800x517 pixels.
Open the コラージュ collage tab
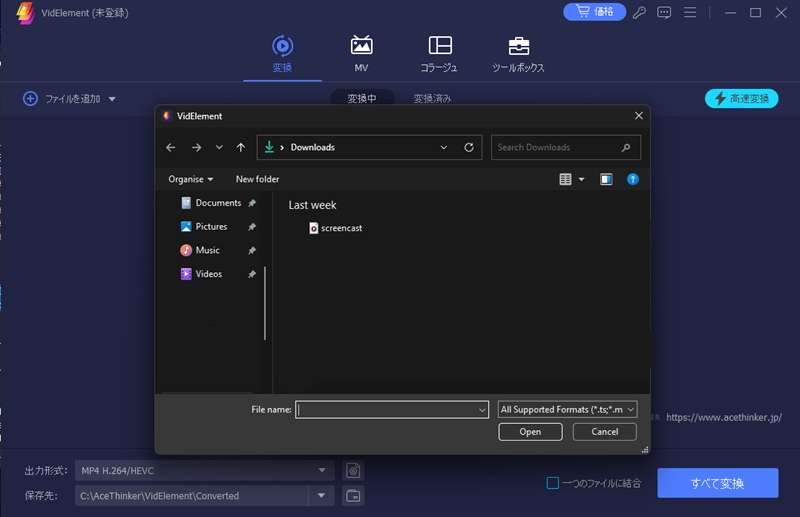439,54
